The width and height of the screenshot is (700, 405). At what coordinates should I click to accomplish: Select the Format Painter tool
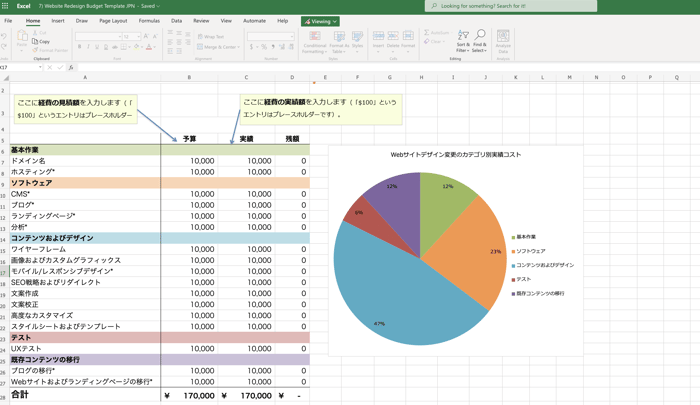50,50
